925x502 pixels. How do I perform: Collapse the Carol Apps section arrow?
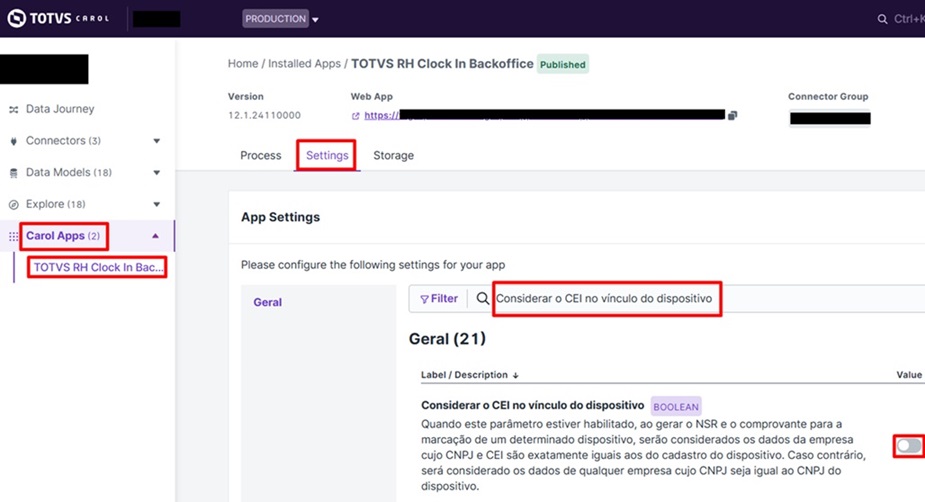pos(156,236)
